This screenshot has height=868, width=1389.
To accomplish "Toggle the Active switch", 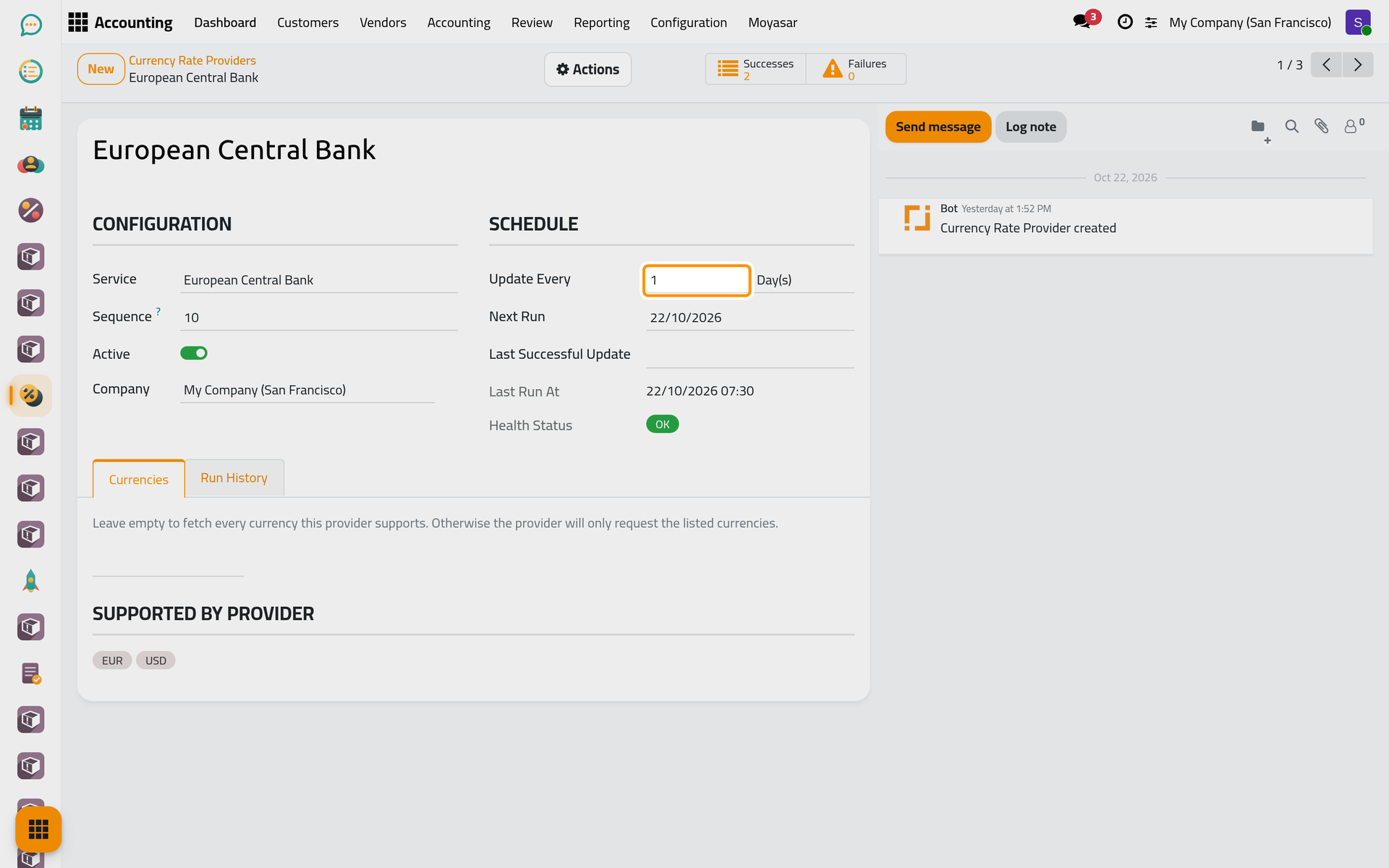I will 194,353.
